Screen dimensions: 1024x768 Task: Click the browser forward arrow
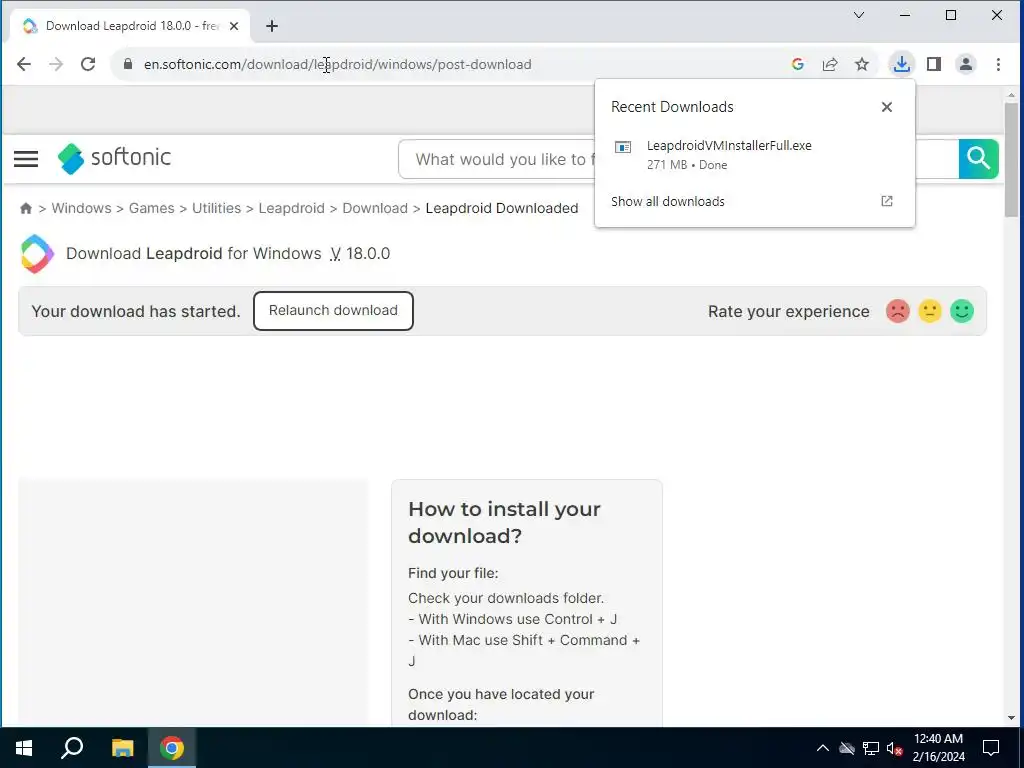tap(56, 64)
